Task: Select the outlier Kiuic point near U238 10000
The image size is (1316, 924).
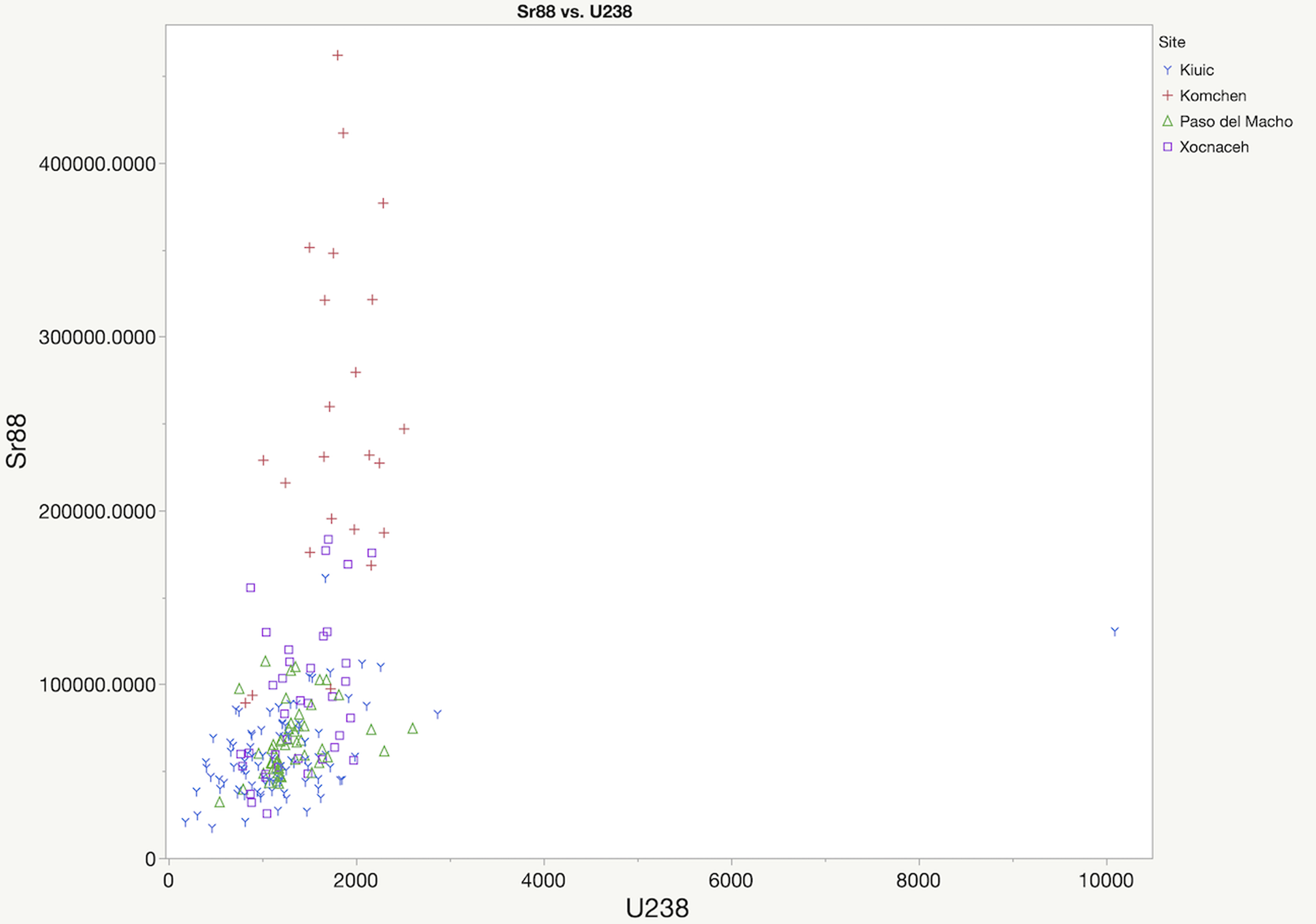Action: point(1115,631)
